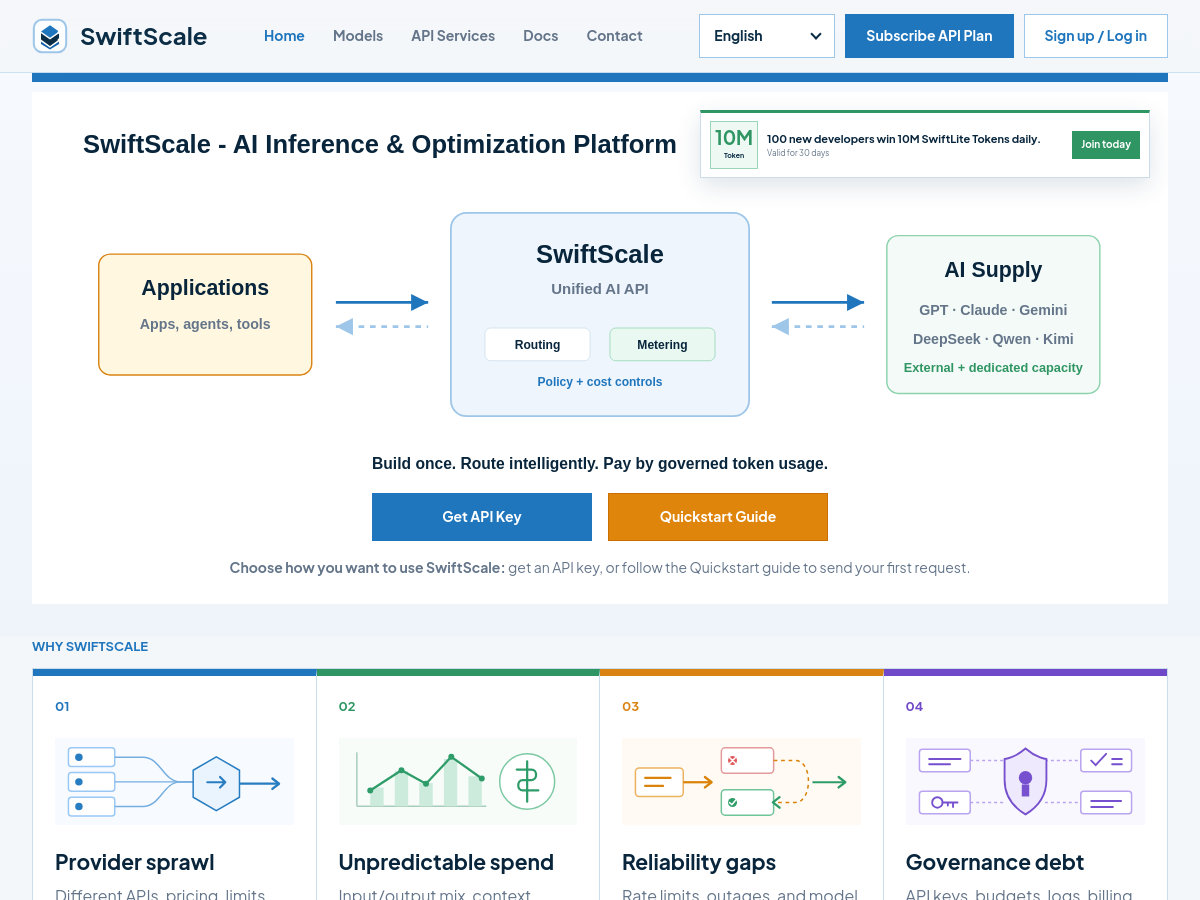This screenshot has width=1200, height=900.
Task: Click the 10M Token badge icon
Action: click(734, 145)
